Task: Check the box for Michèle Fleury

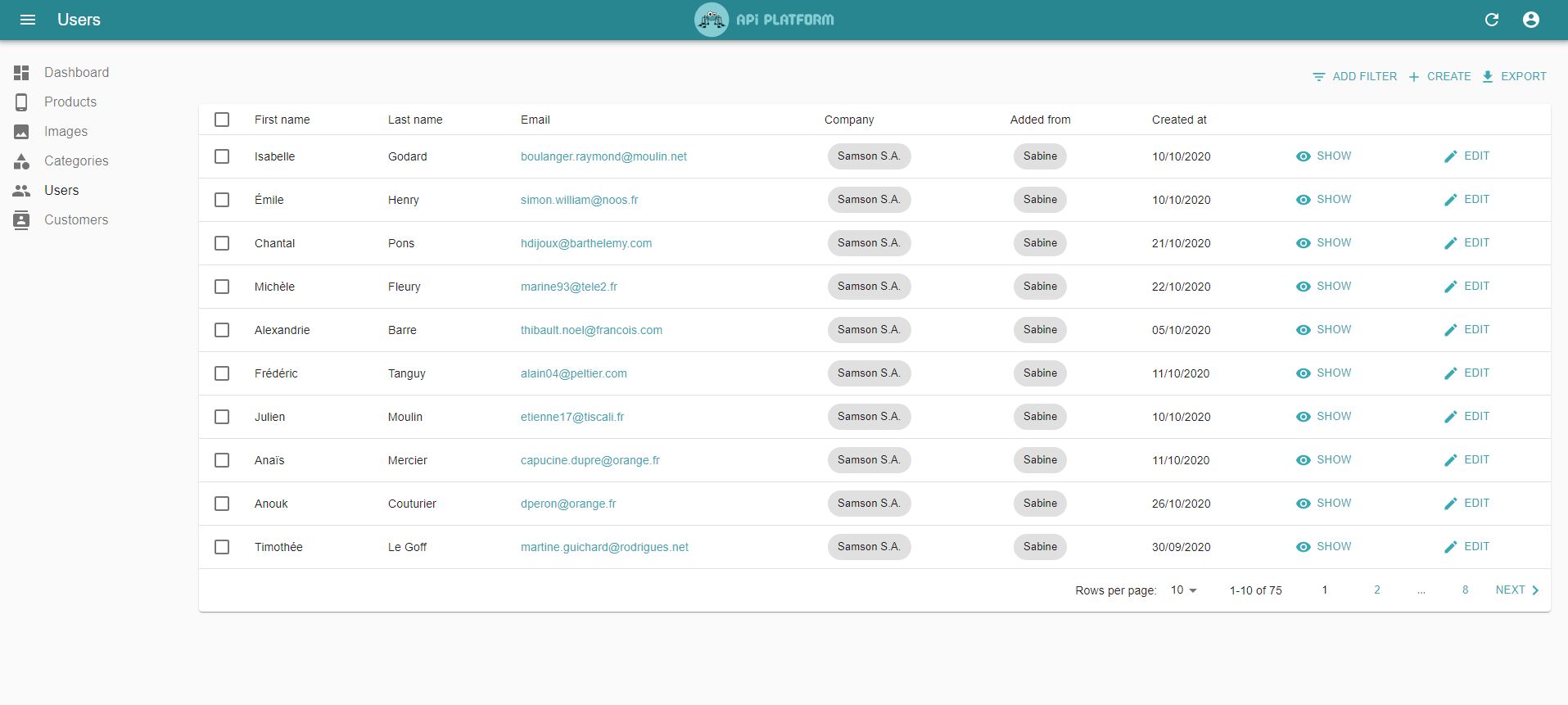Action: click(222, 287)
